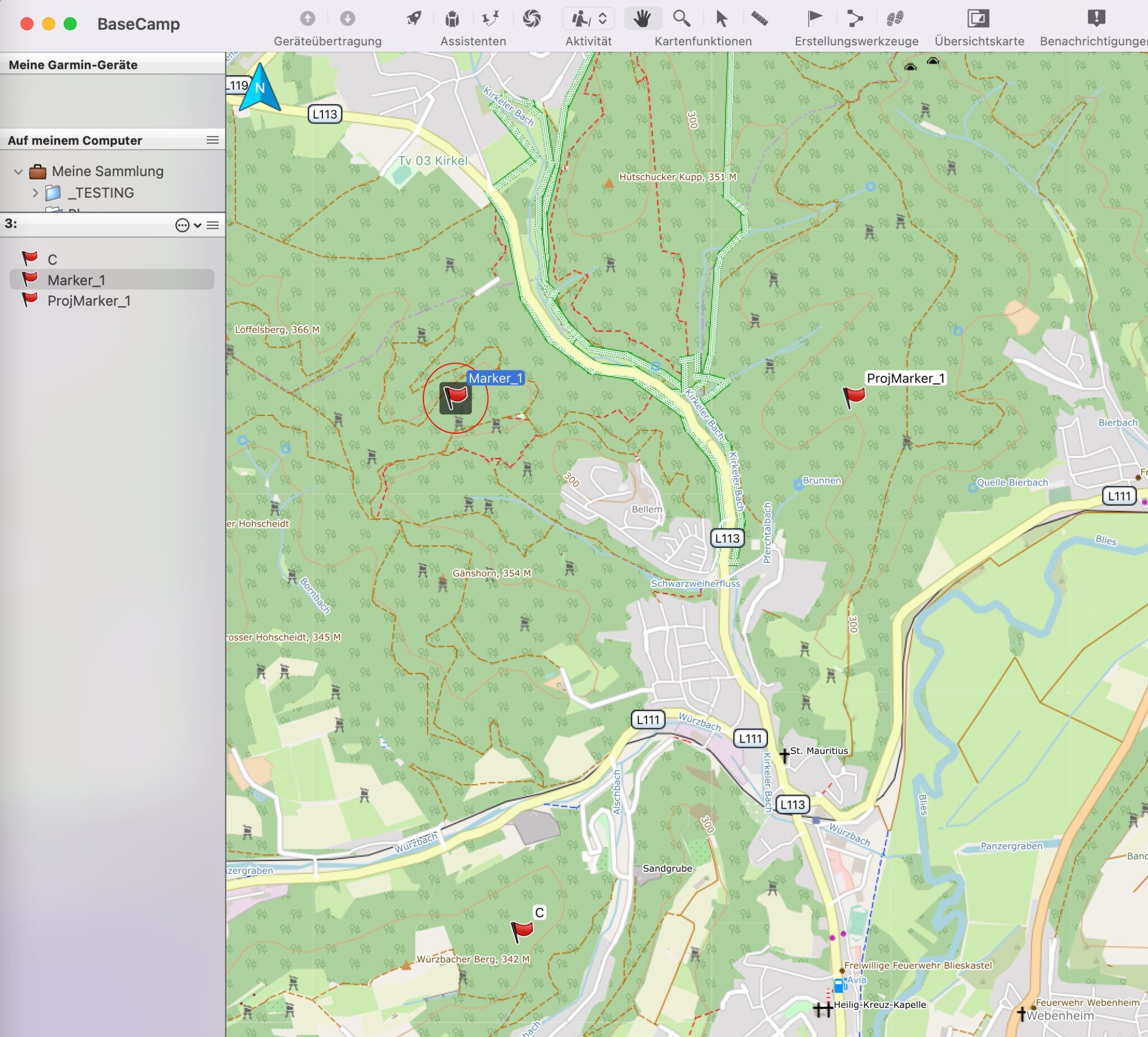The width and height of the screenshot is (1148, 1037).
Task: Select ProjMarker_1 in the waypoint list
Action: click(89, 300)
